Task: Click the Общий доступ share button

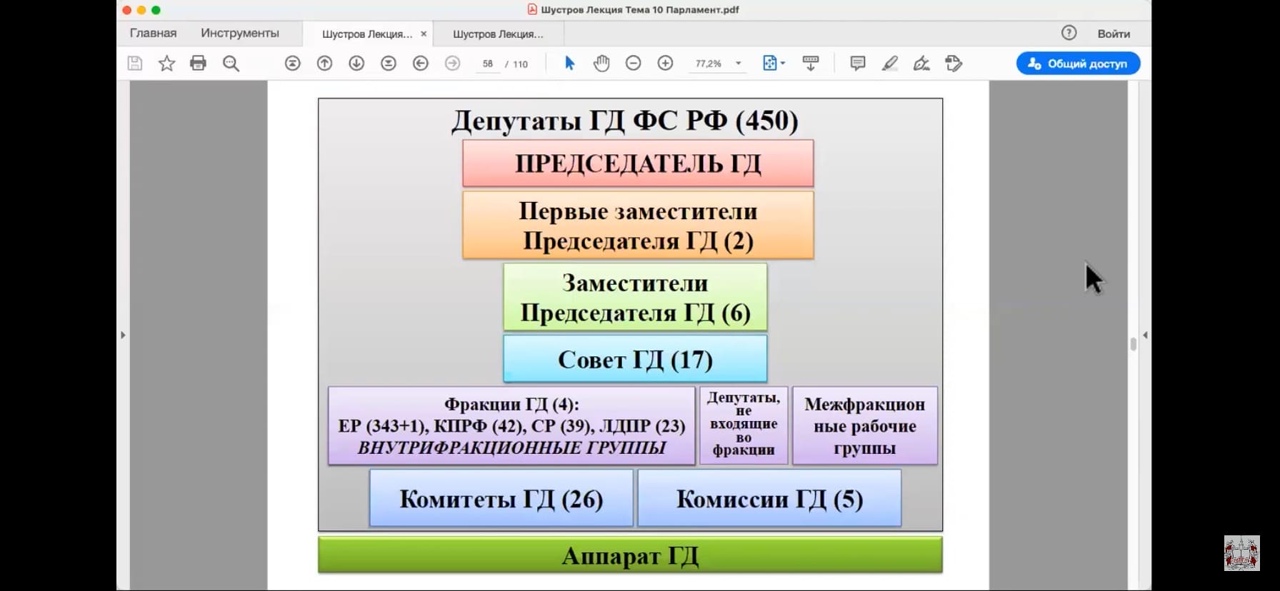Action: click(x=1078, y=63)
